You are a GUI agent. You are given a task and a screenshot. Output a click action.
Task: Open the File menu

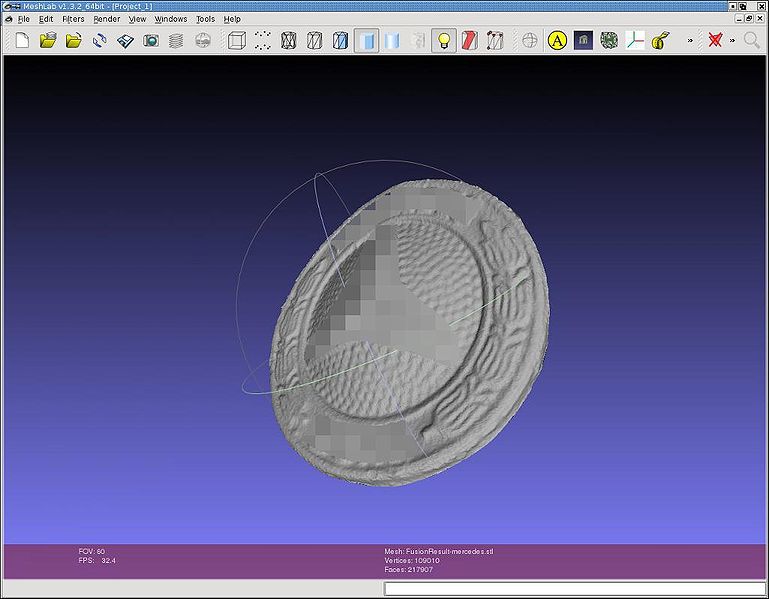pyautogui.click(x=24, y=19)
